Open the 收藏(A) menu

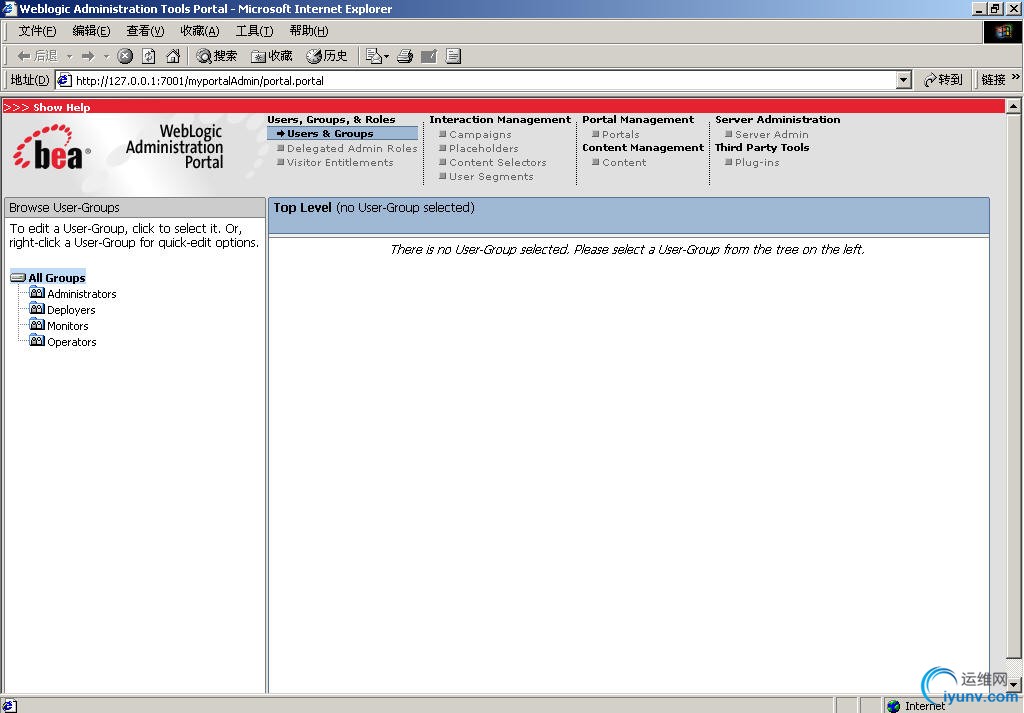pos(200,31)
